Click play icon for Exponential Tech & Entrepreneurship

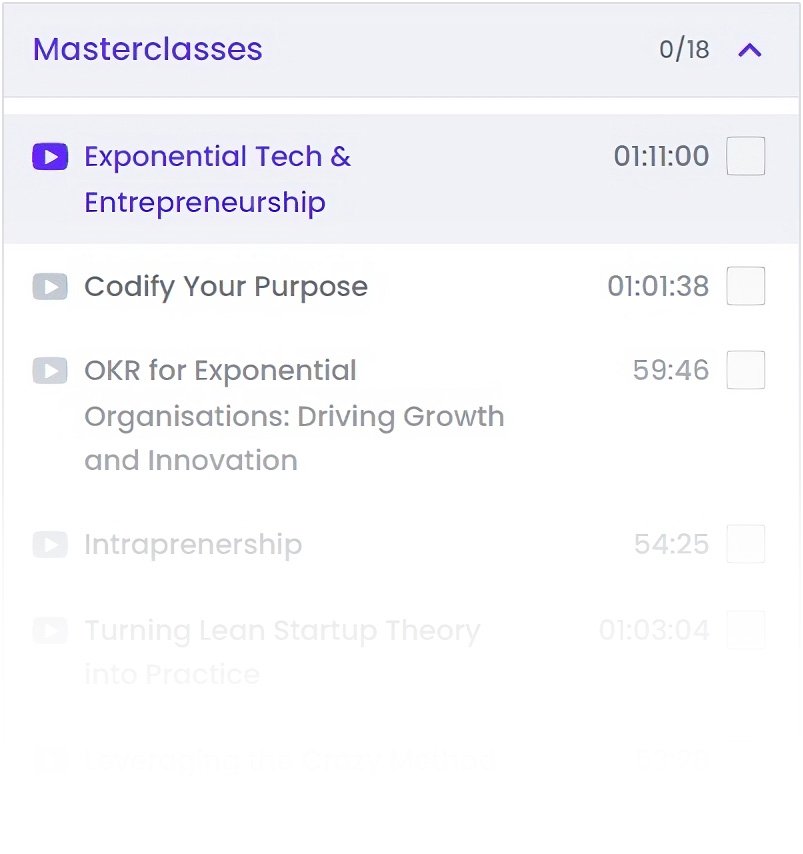pyautogui.click(x=50, y=157)
